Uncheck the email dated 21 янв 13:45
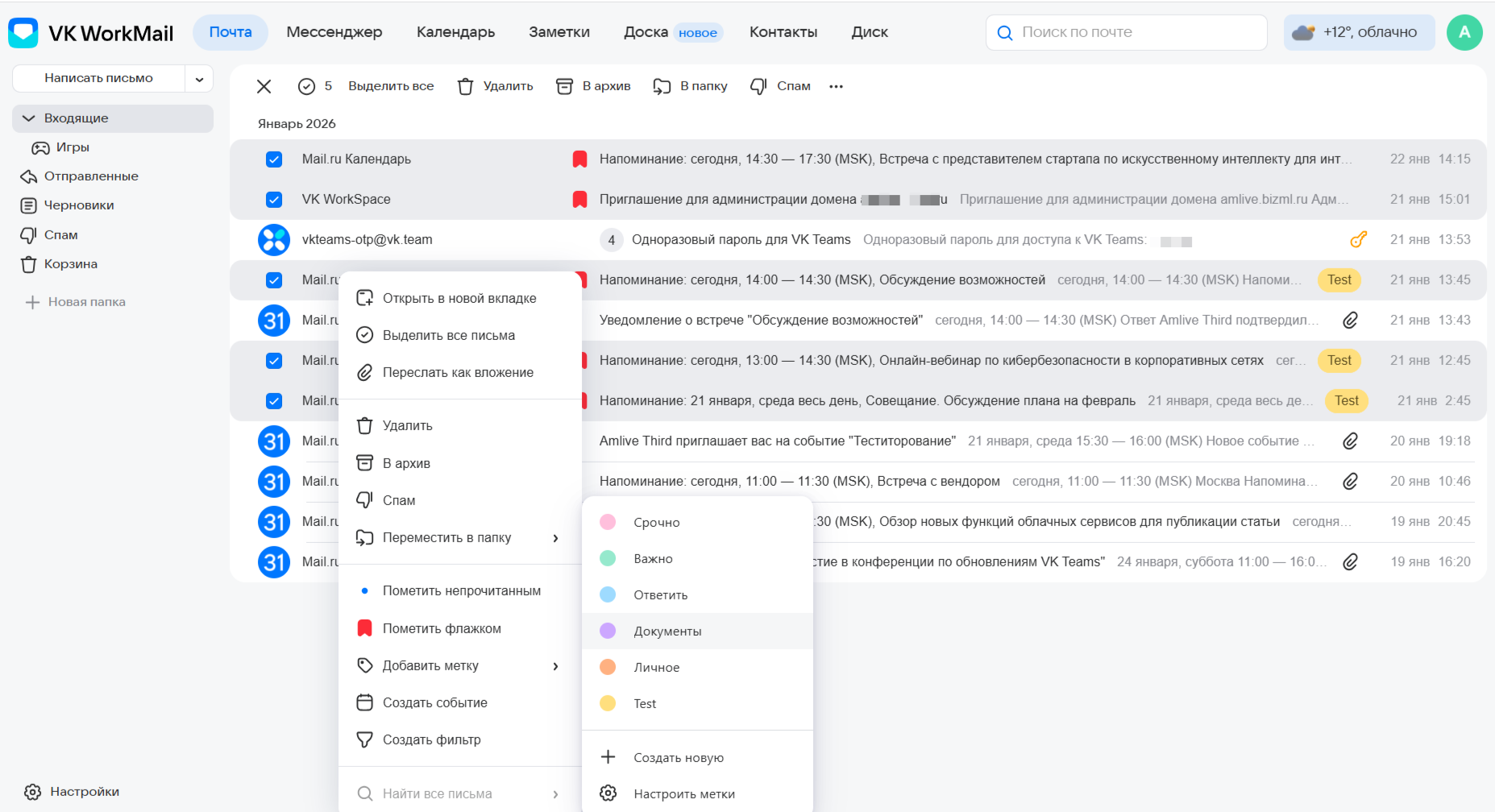This screenshot has height=812, width=1495. (x=274, y=280)
